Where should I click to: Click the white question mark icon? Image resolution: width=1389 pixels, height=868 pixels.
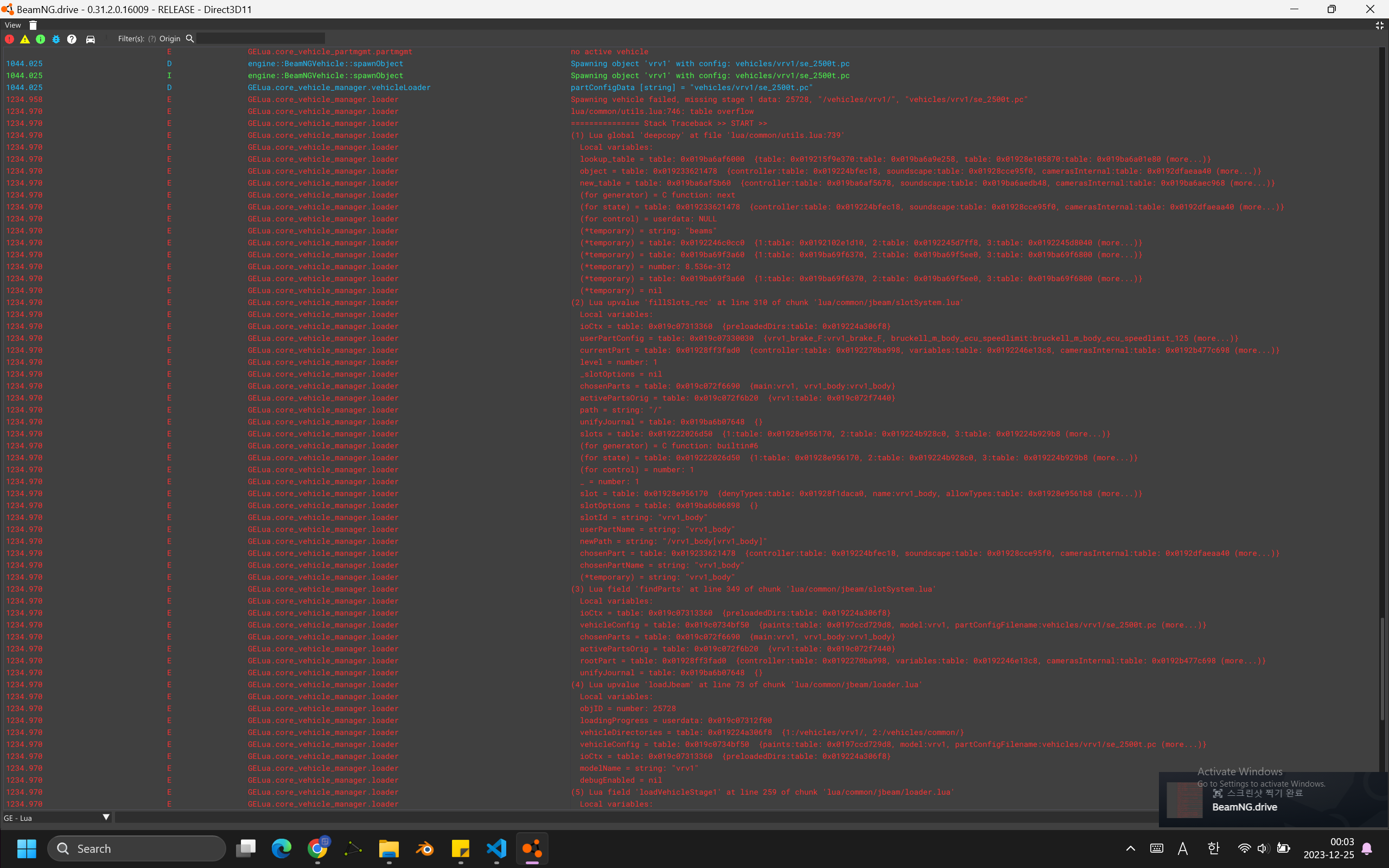(72, 39)
